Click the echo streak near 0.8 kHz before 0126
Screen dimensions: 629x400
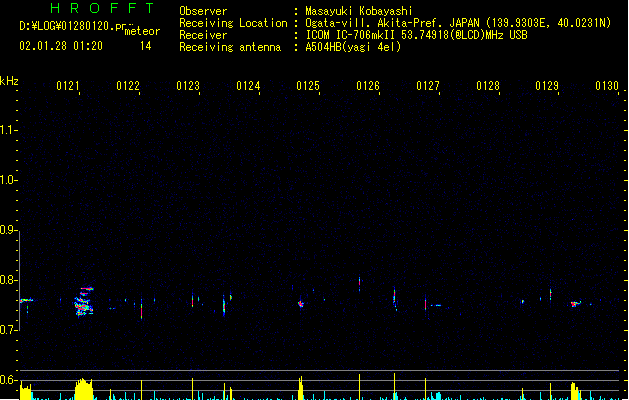tap(359, 284)
